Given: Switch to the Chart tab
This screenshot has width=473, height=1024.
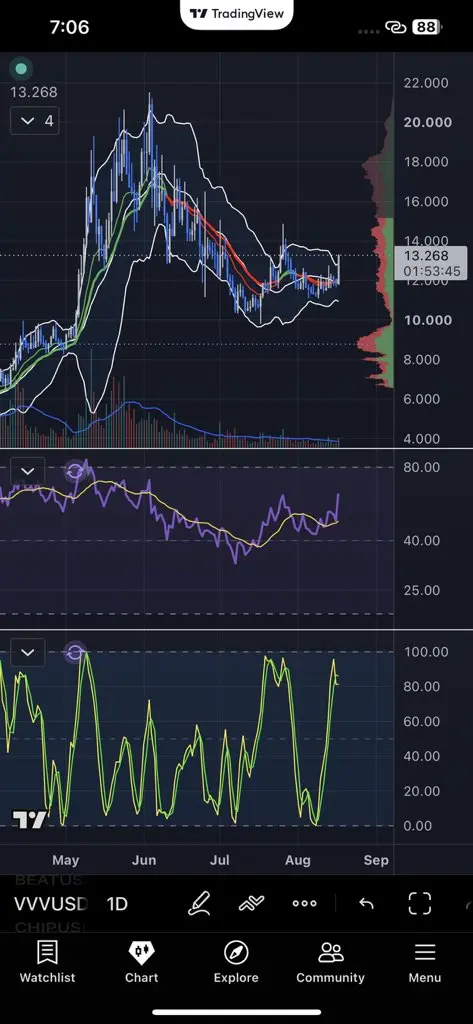Looking at the screenshot, I should [142, 962].
